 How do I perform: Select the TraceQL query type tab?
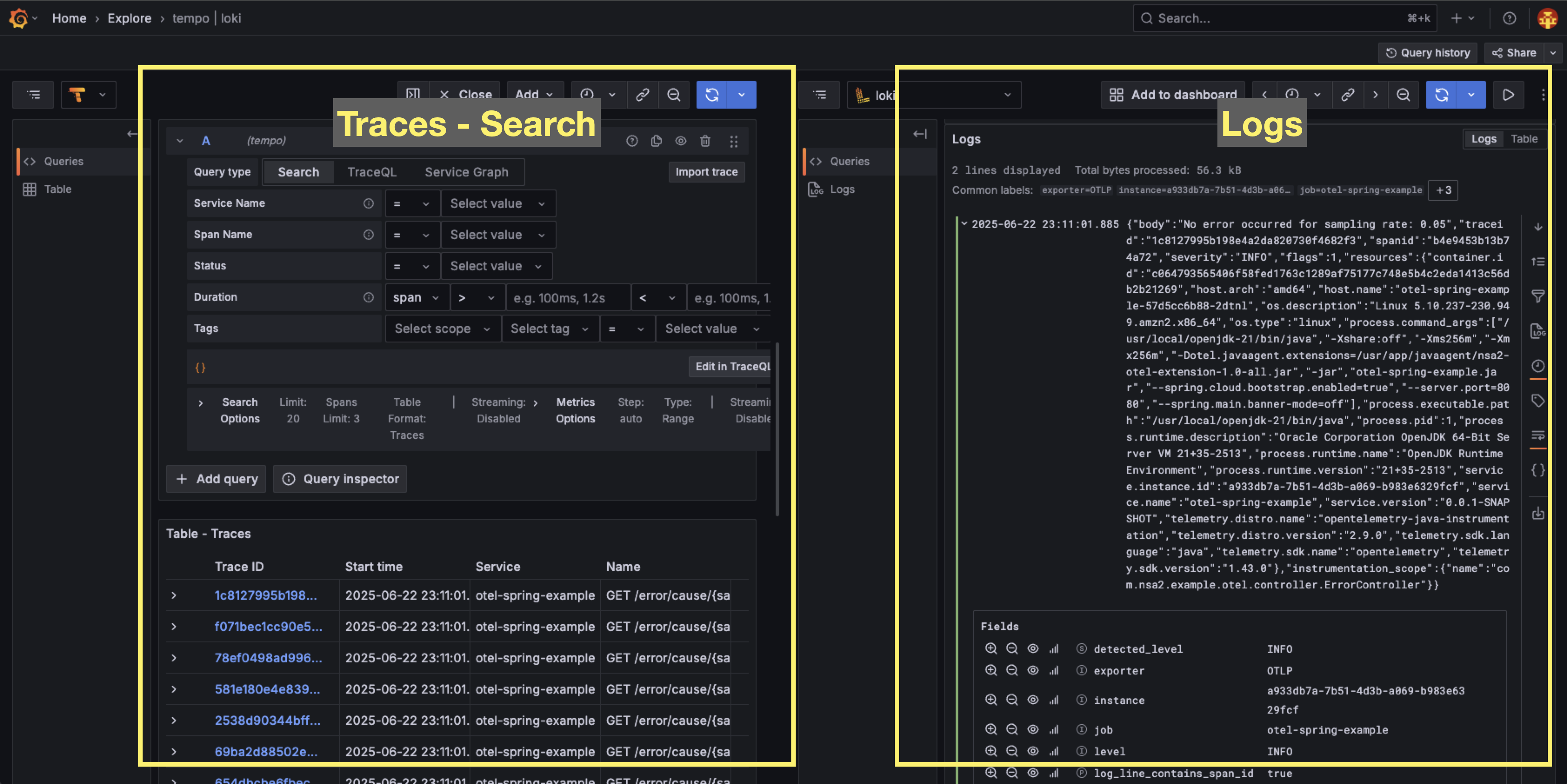(372, 172)
